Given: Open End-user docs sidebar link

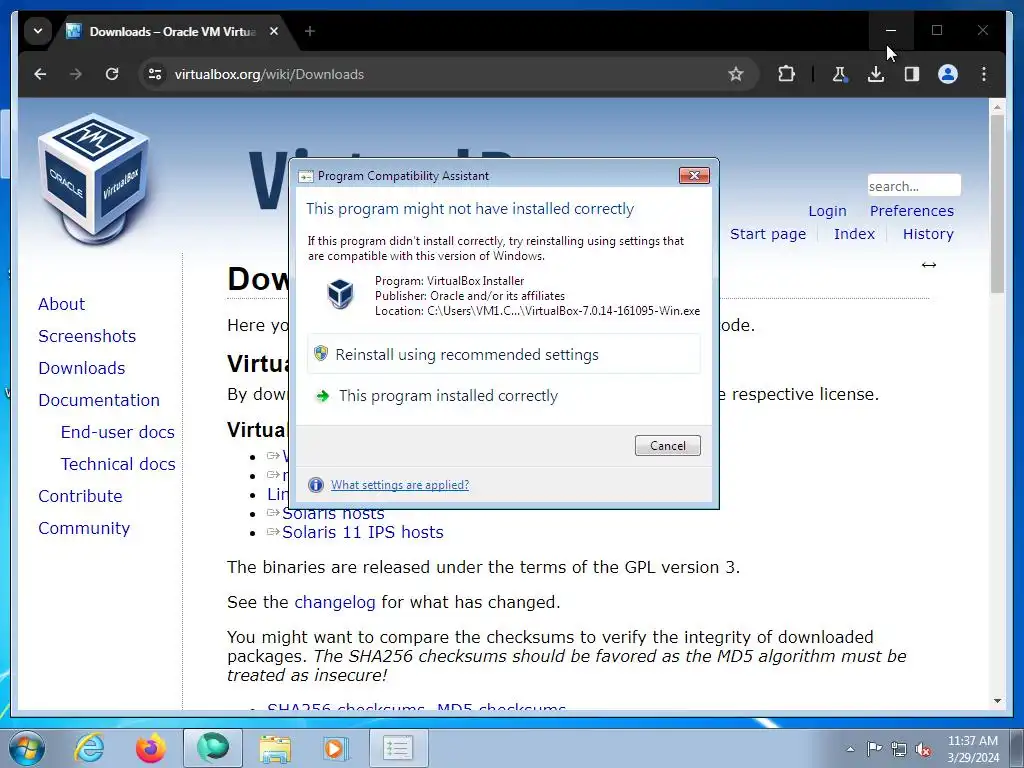Looking at the screenshot, I should (118, 432).
